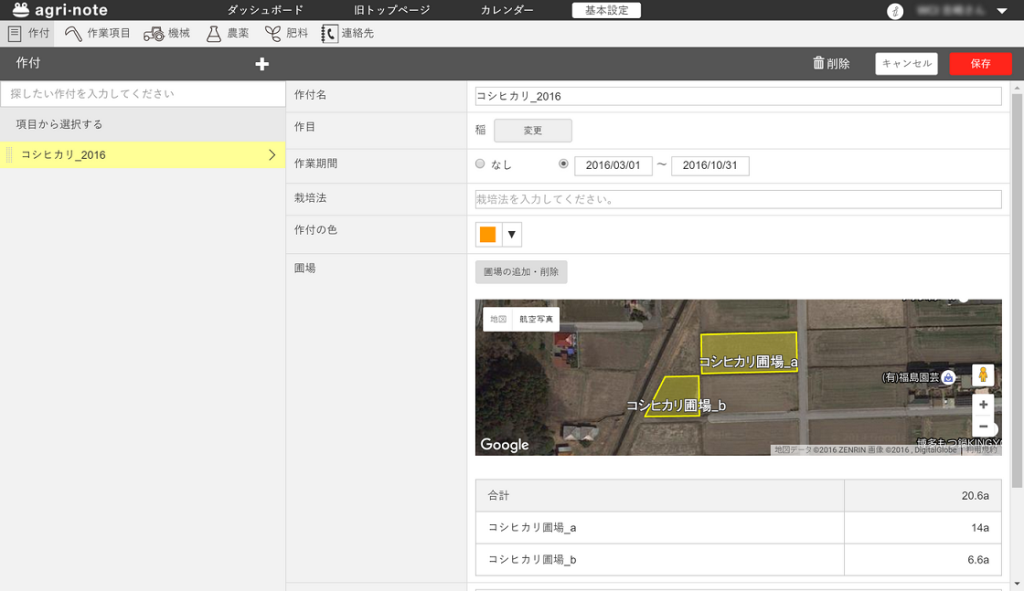Expand the コシヒカリ_2016 list item chevron
Viewport: 1024px width, 591px height.
(272, 155)
